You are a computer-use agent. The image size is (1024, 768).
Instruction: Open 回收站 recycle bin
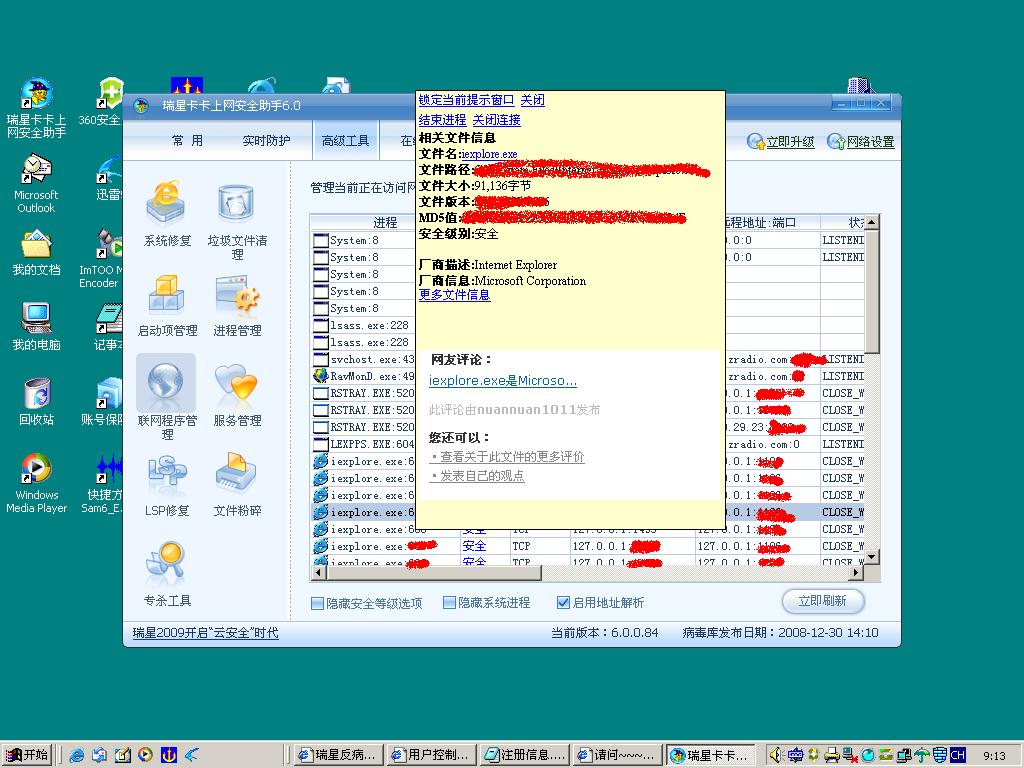(x=37, y=402)
